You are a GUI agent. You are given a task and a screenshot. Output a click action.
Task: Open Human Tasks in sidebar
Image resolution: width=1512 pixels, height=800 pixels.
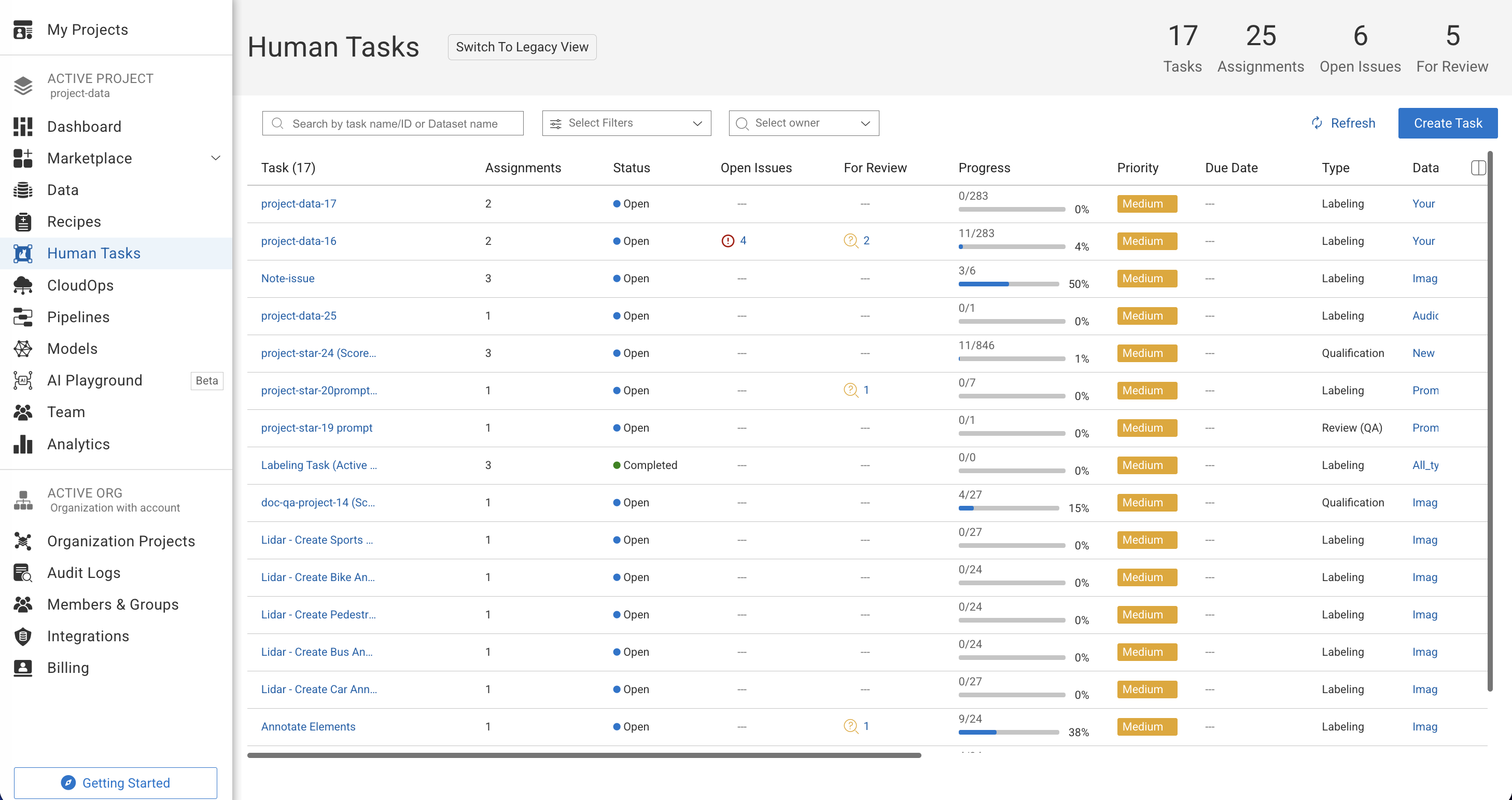click(x=116, y=254)
